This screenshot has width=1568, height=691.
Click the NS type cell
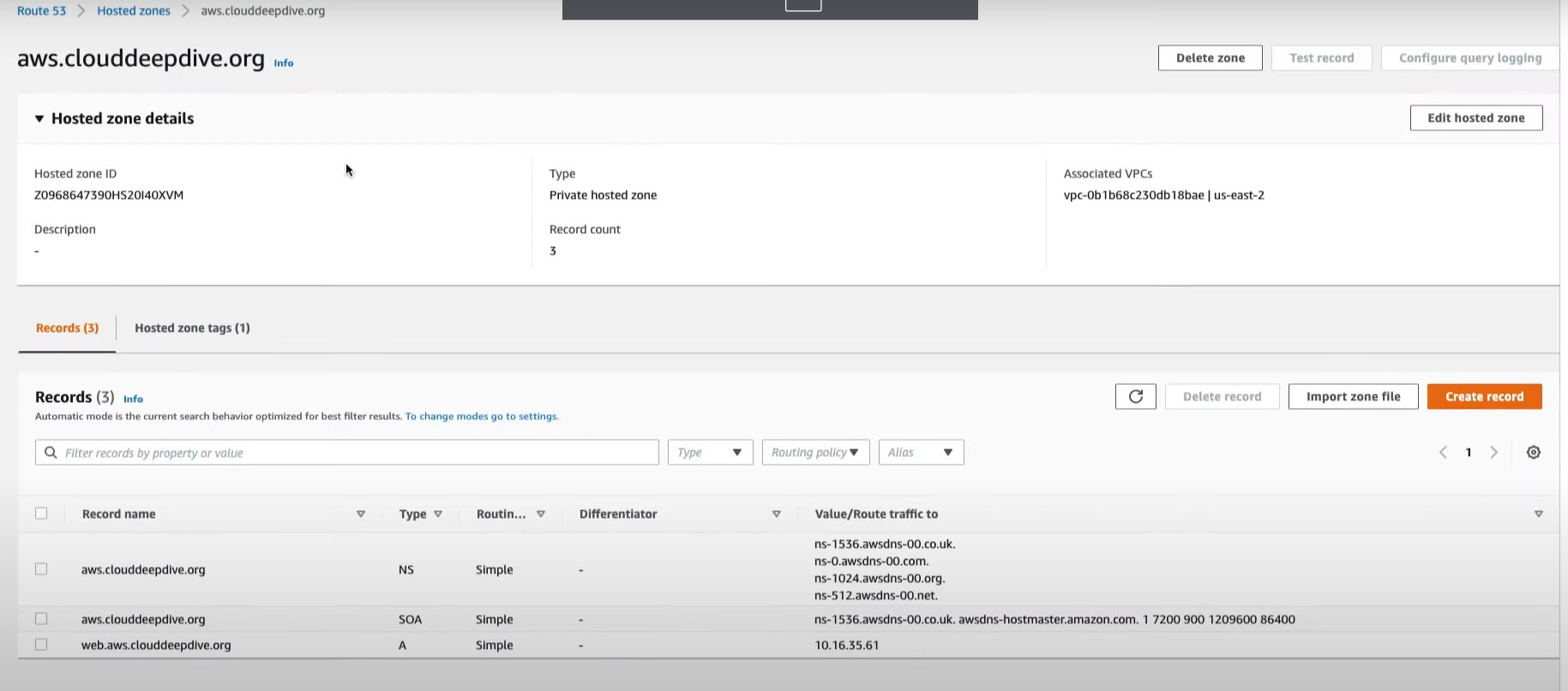[406, 570]
